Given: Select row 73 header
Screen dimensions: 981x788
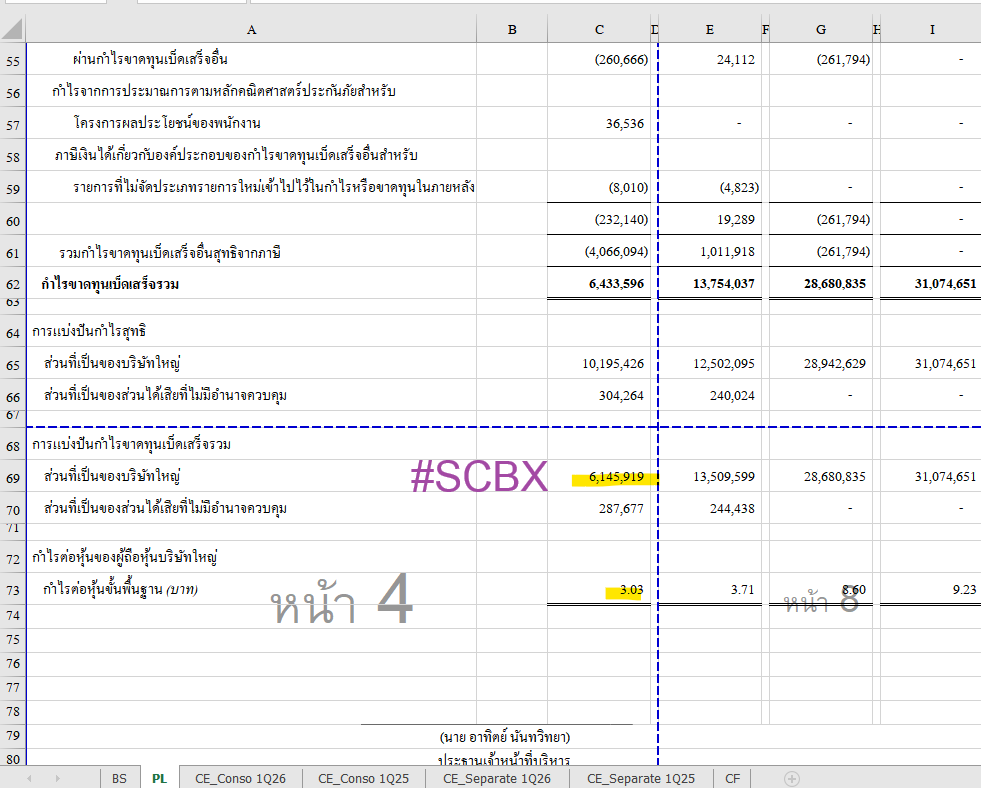Looking at the screenshot, I should pos(13,590).
